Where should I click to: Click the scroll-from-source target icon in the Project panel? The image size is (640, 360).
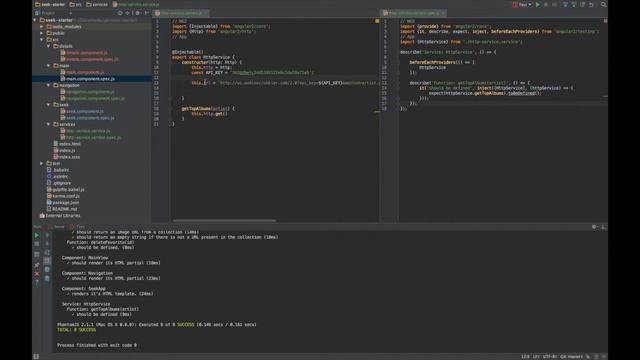pos(120,13)
